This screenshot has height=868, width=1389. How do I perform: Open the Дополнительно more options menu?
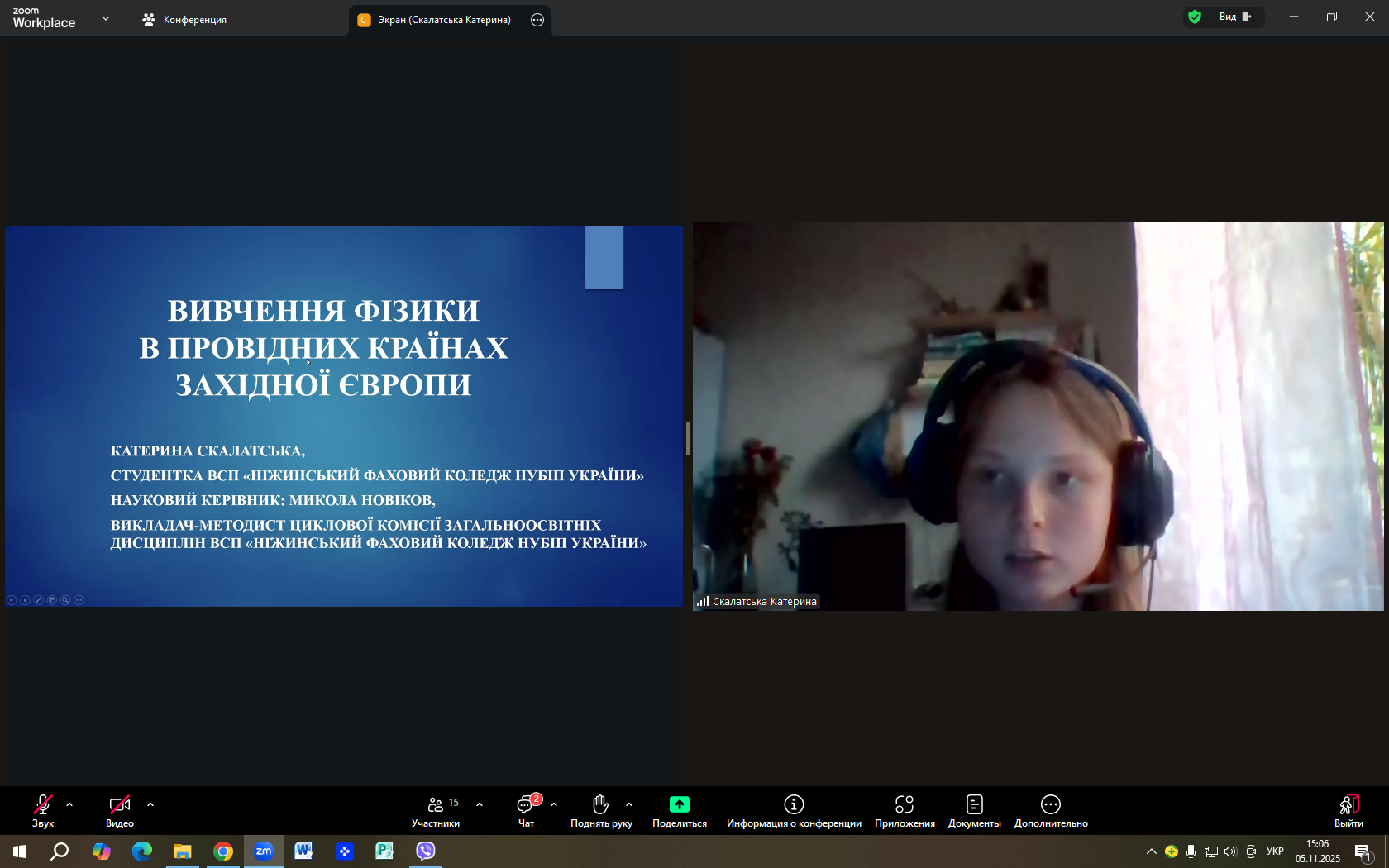click(1051, 810)
